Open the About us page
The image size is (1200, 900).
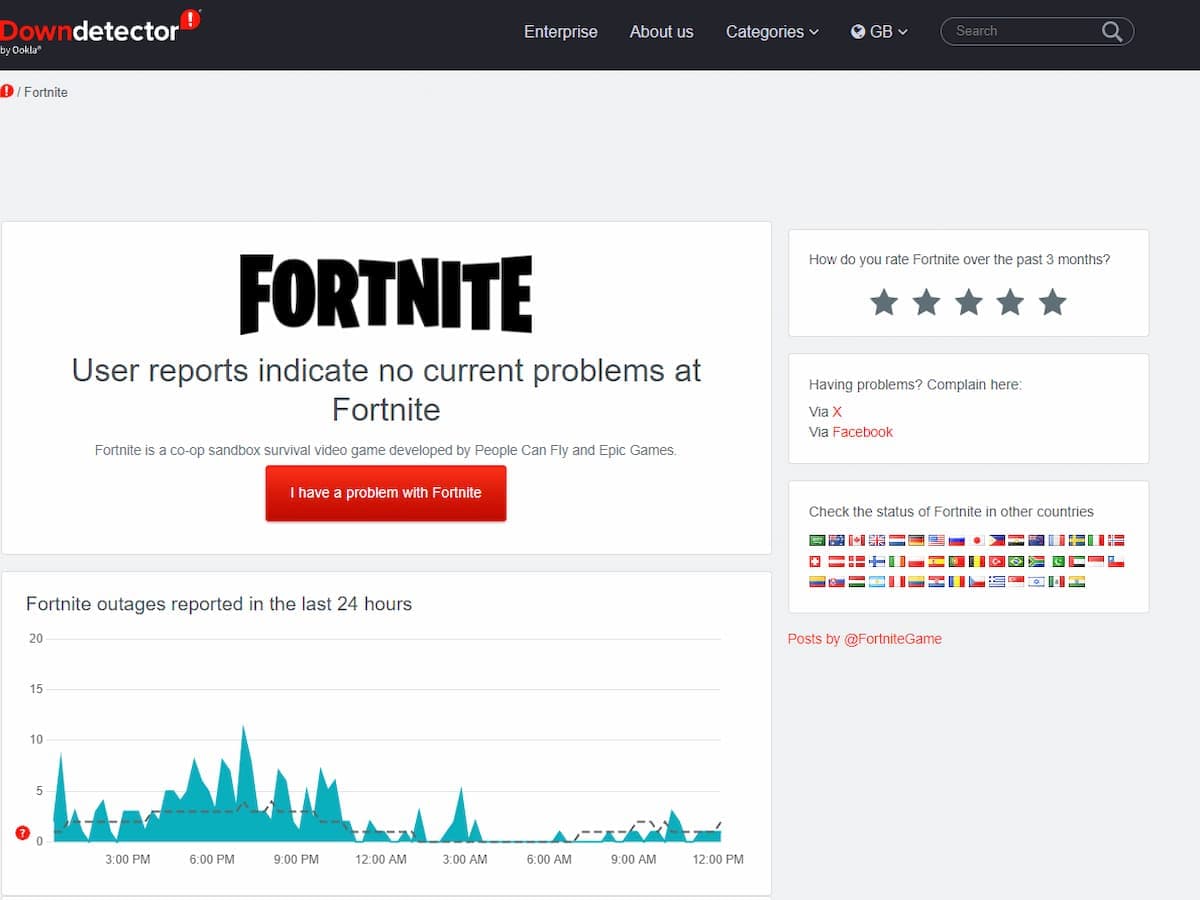click(661, 32)
